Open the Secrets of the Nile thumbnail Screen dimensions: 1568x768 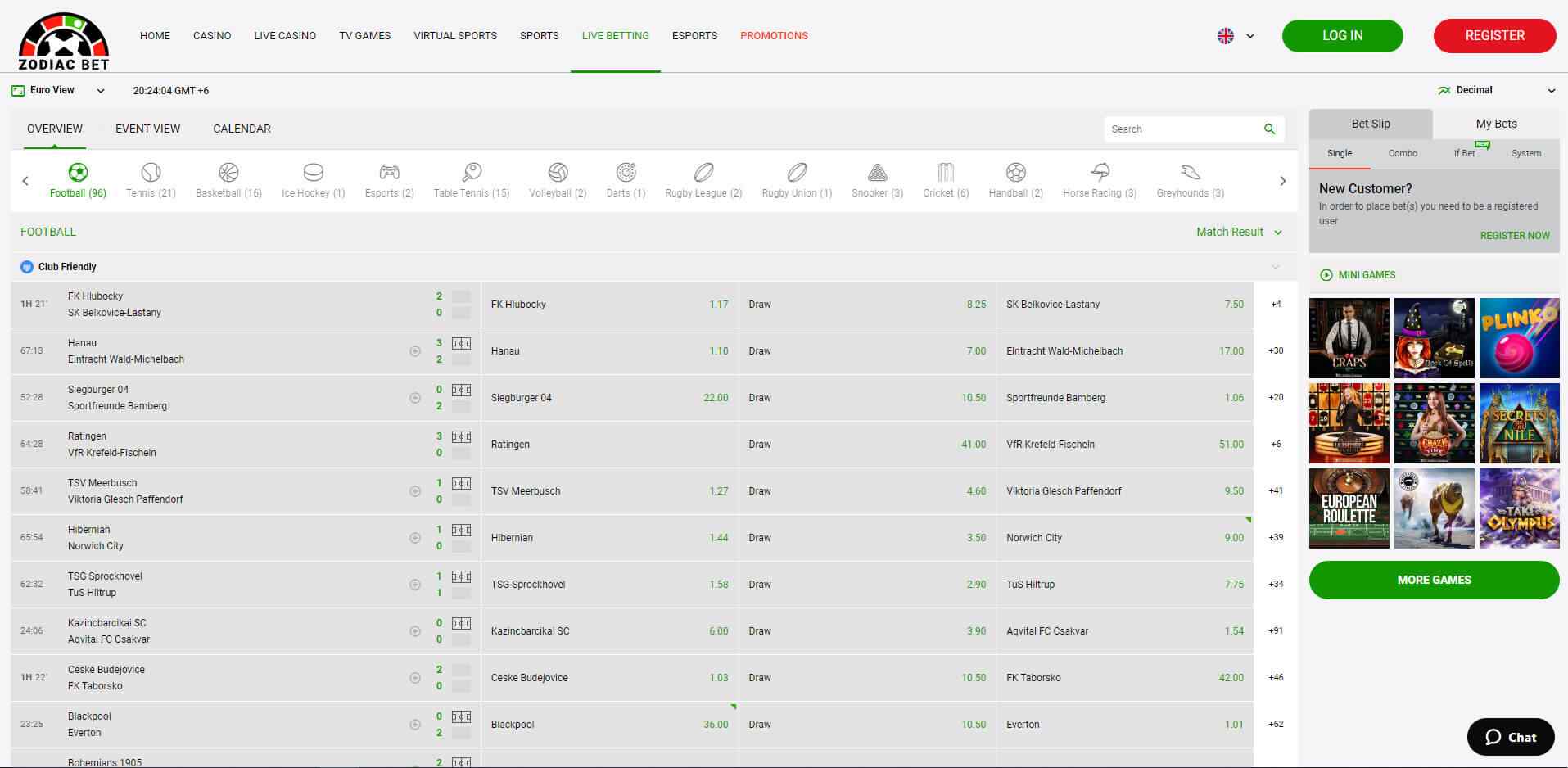1519,423
